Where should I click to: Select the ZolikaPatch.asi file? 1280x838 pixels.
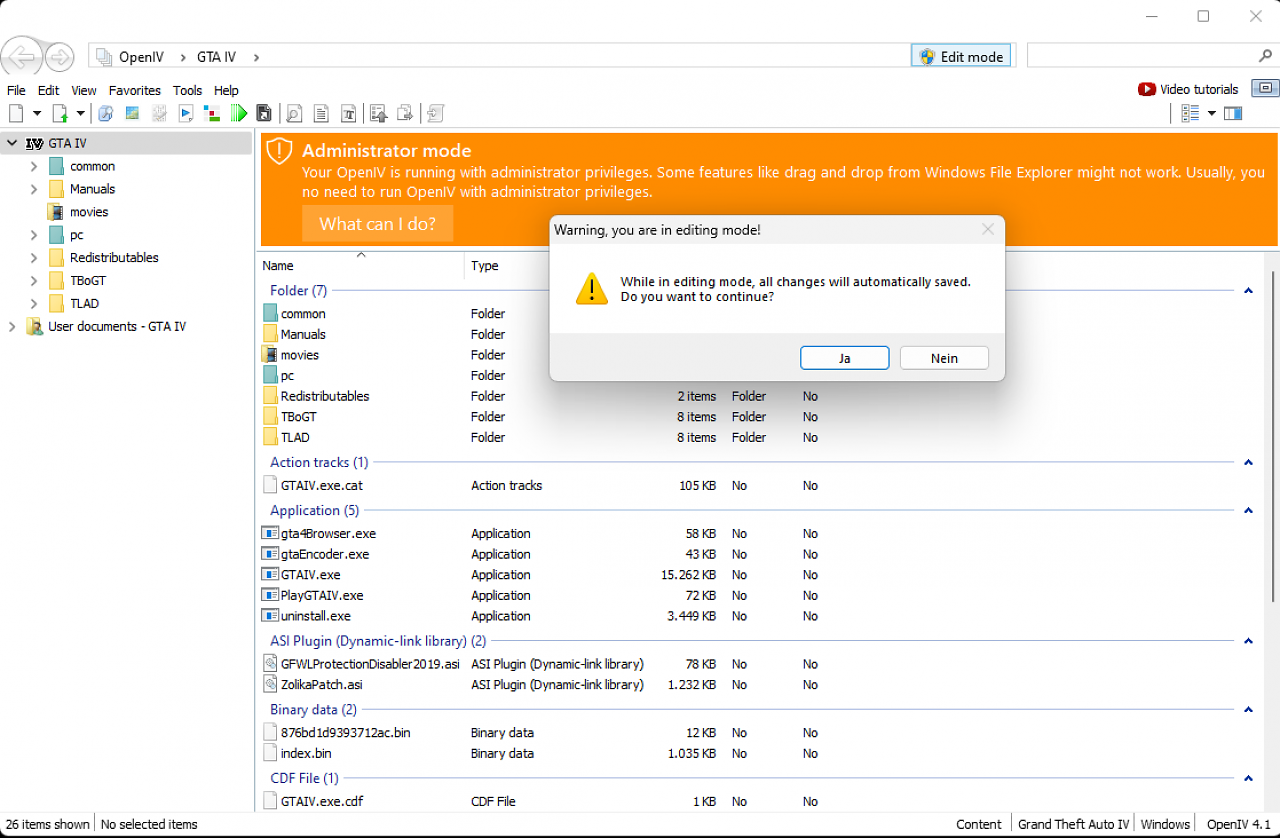[321, 685]
